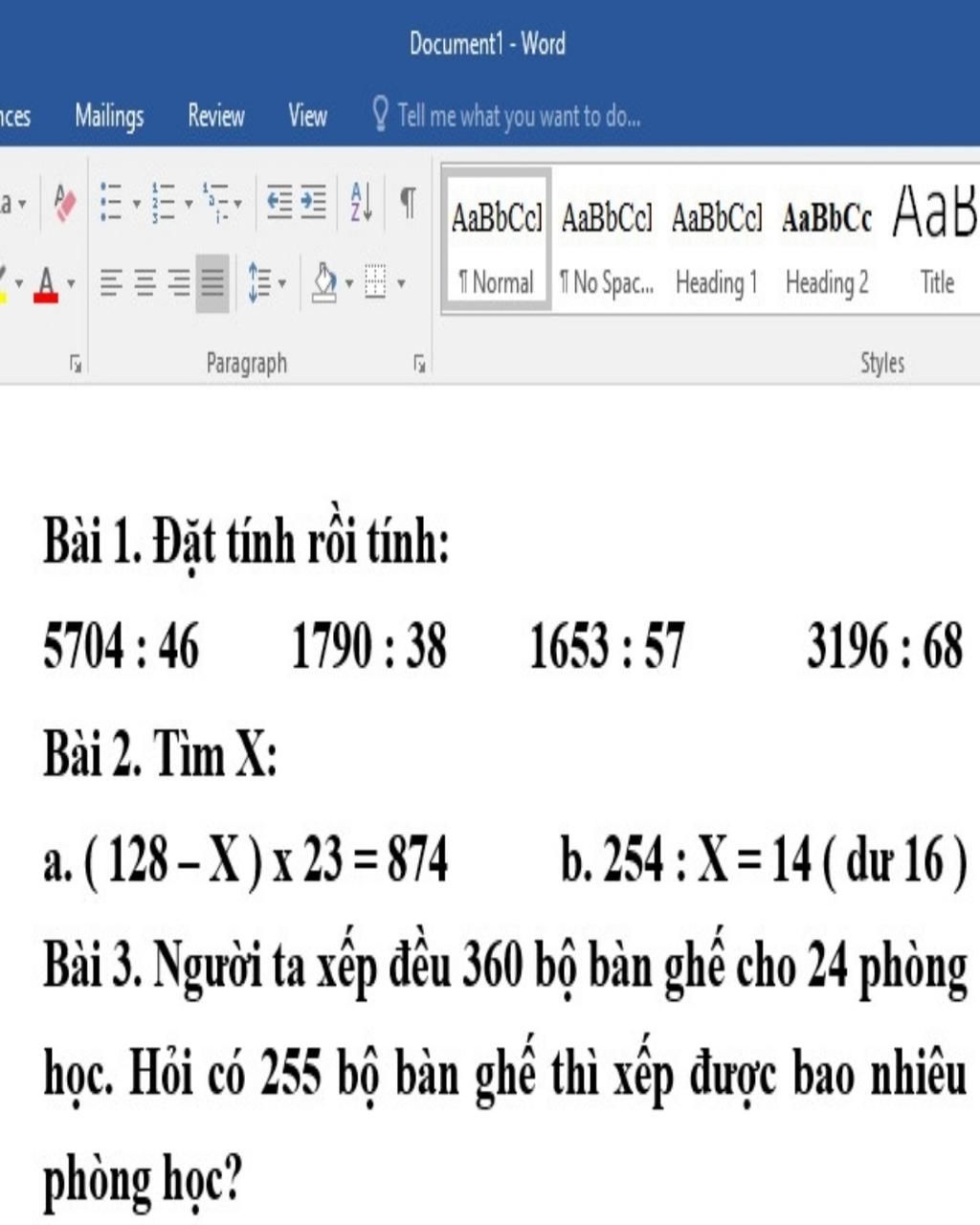Expand the borders dropdown arrow
980x1225 pixels.
pyautogui.click(x=401, y=283)
